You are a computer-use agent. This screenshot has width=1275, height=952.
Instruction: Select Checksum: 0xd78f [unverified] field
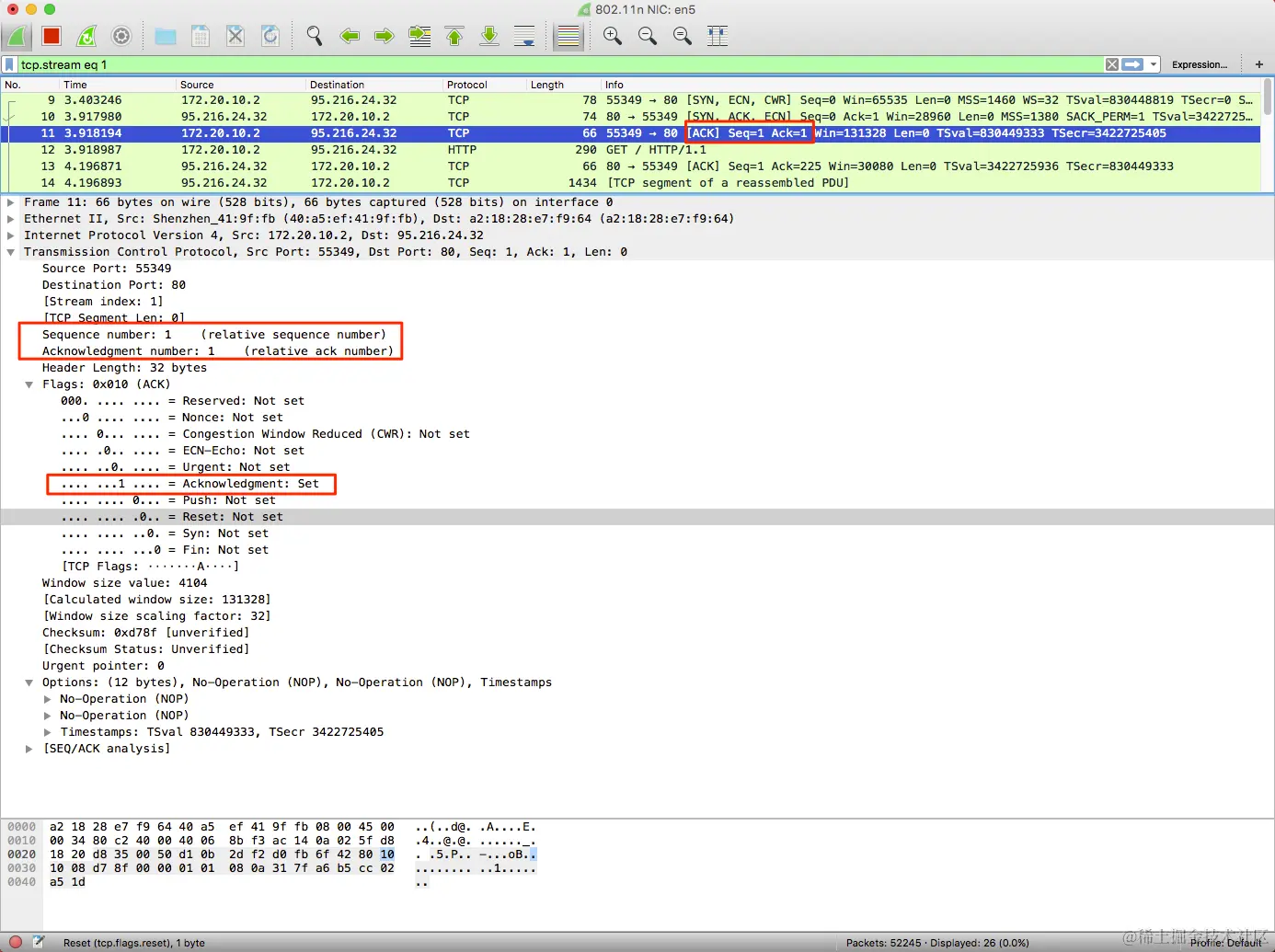tap(145, 633)
